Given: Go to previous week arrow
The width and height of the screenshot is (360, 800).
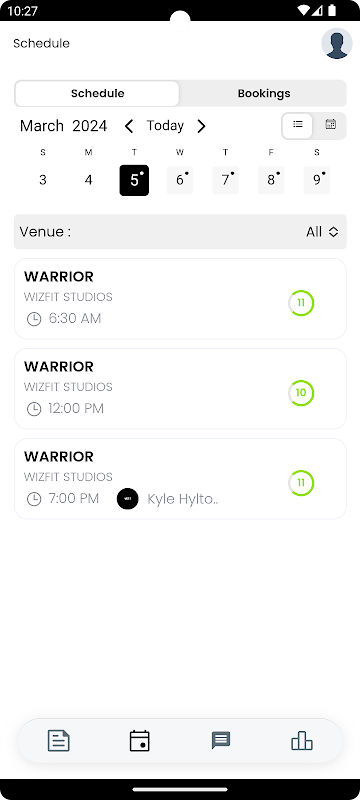Looking at the screenshot, I should (129, 126).
